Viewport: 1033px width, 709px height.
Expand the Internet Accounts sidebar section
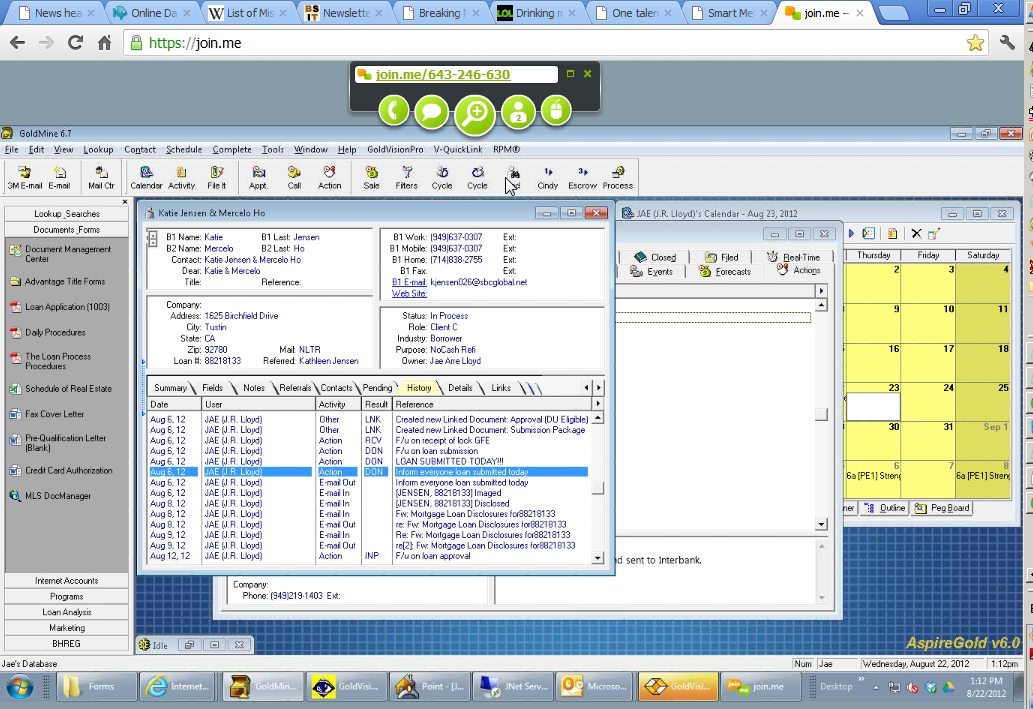[67, 580]
